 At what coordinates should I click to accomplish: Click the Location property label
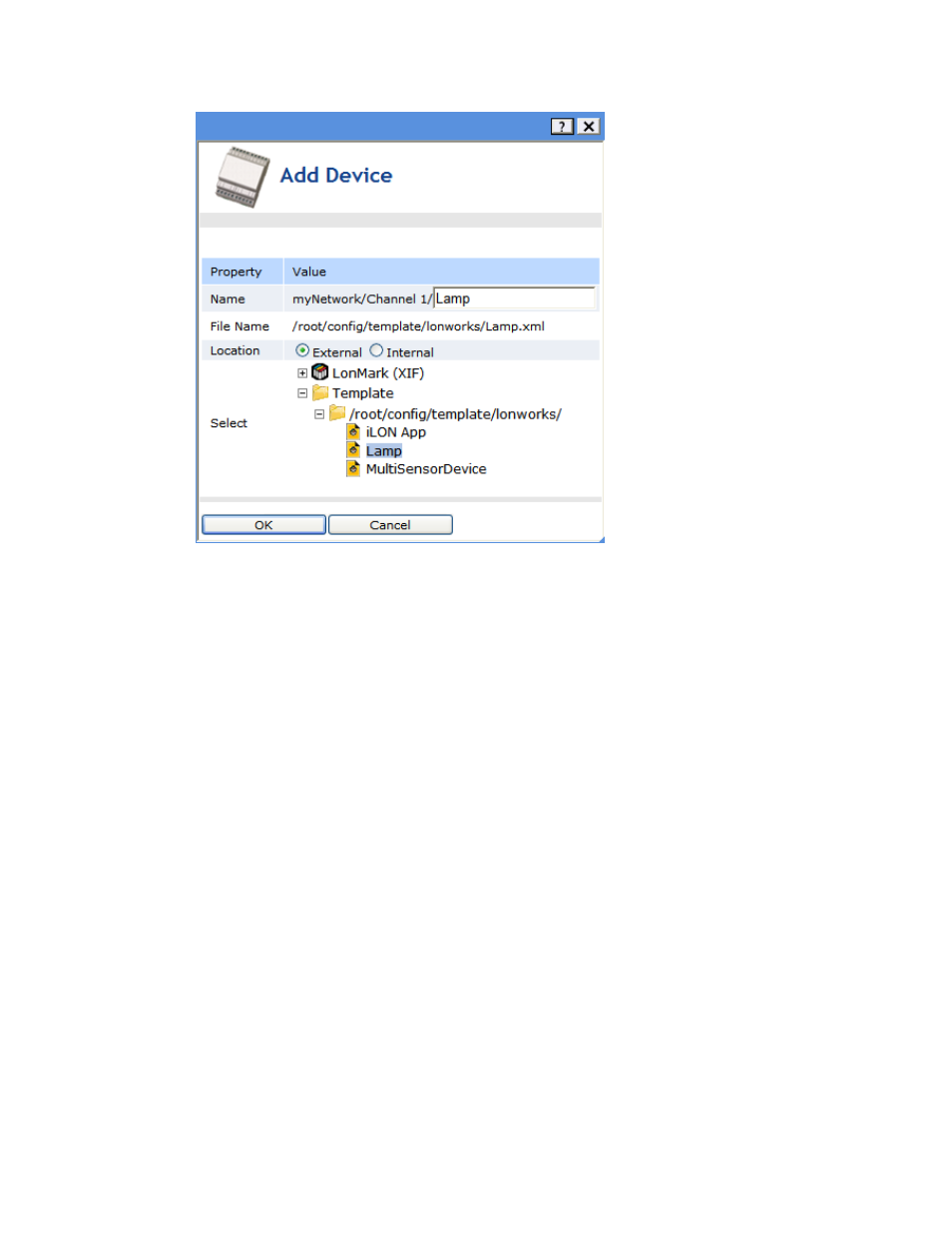click(236, 350)
